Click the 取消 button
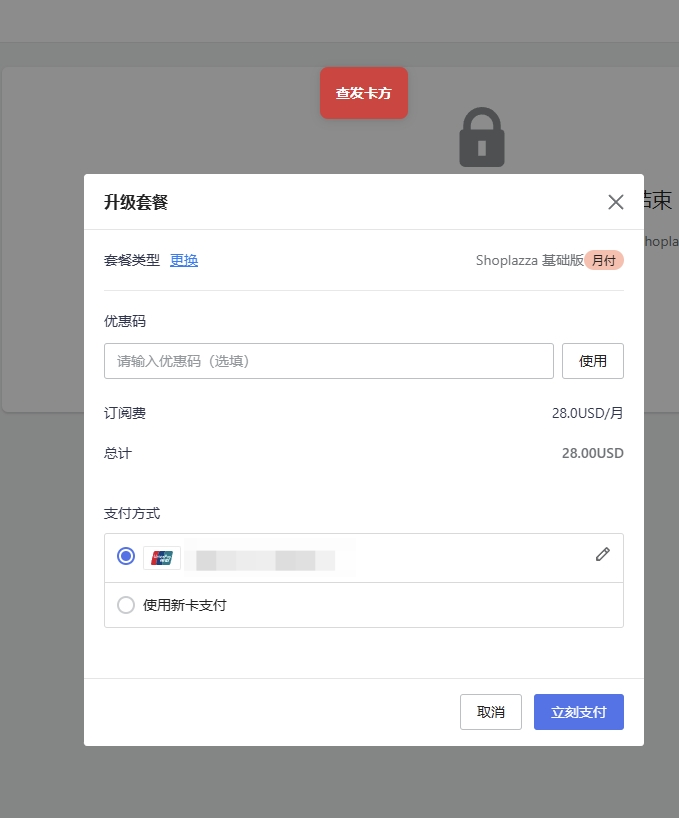Screen dimensions: 679x818 [490, 712]
